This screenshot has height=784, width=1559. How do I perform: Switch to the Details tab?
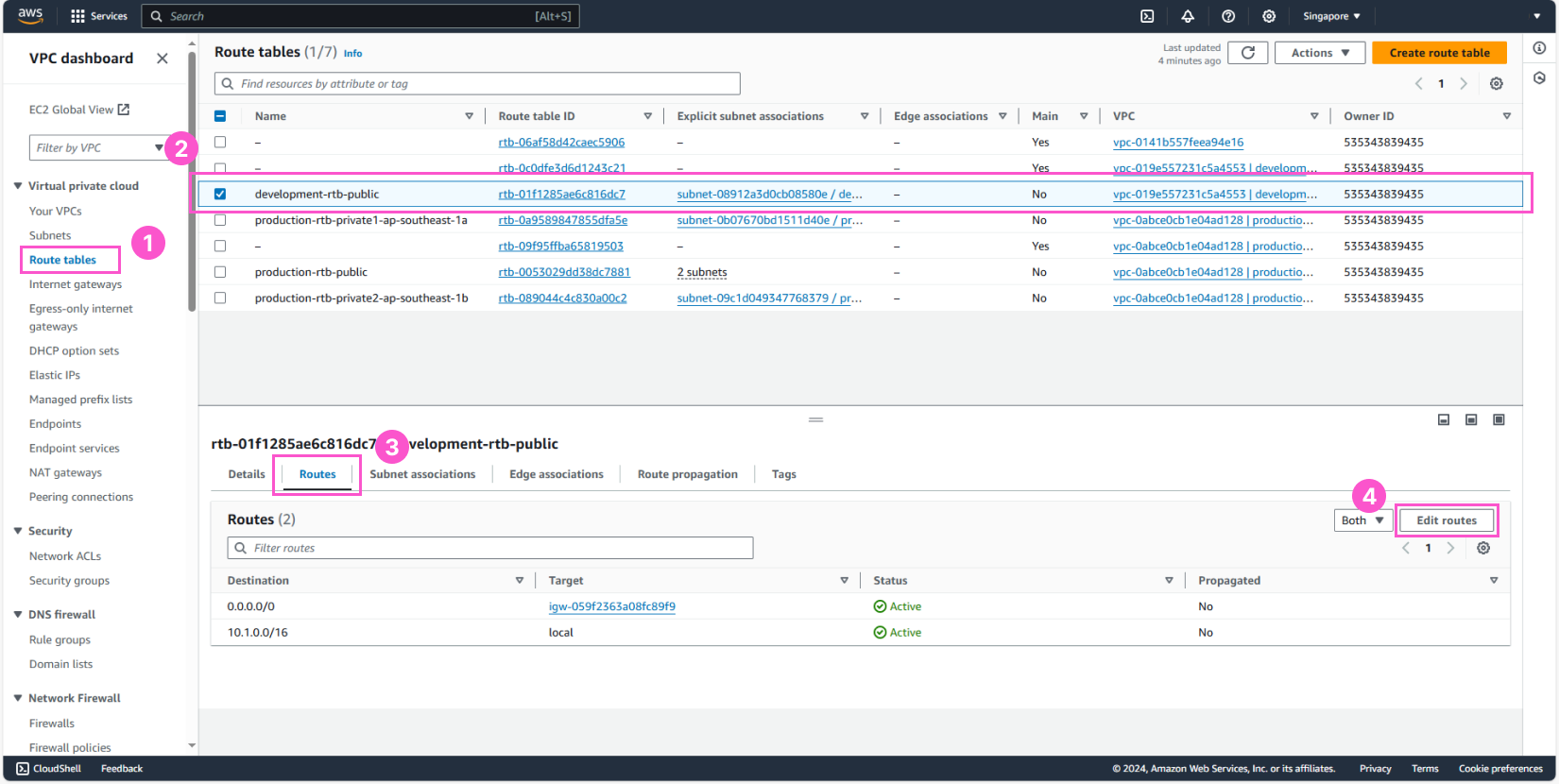pos(247,474)
